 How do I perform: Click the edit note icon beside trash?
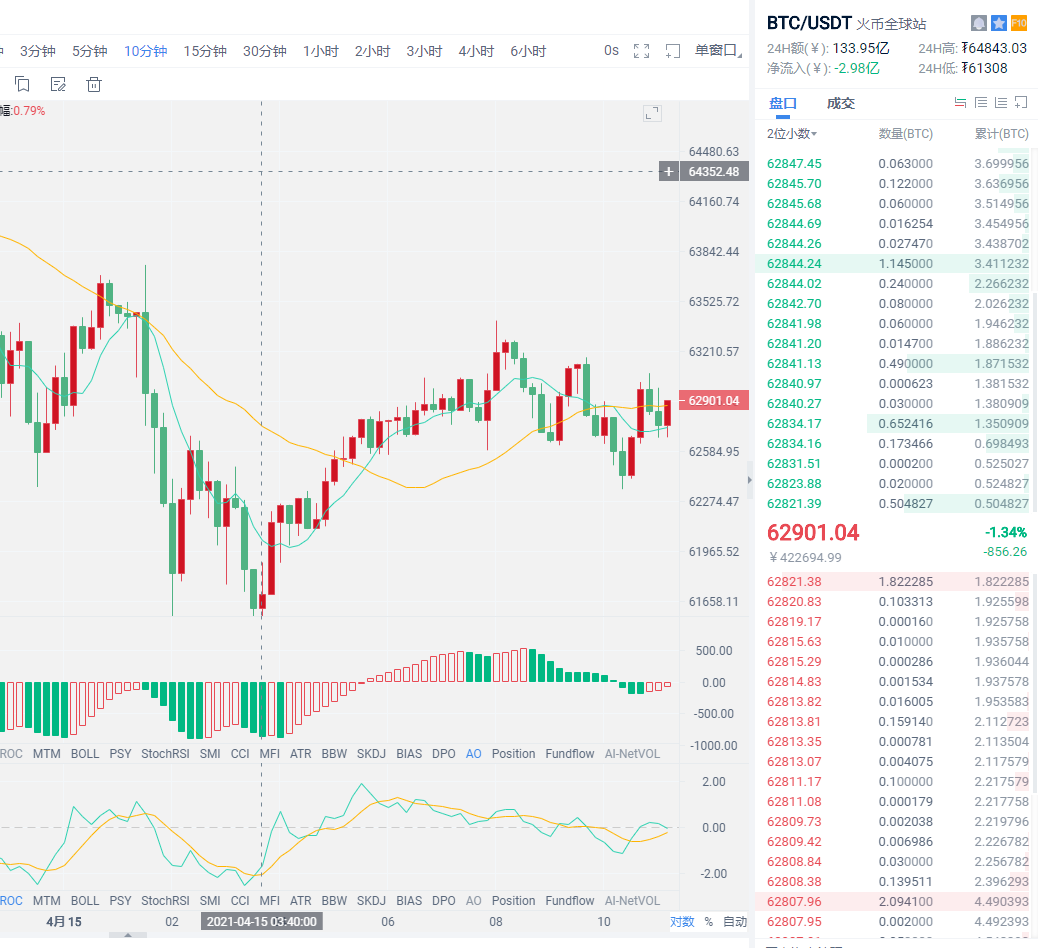[x=58, y=84]
